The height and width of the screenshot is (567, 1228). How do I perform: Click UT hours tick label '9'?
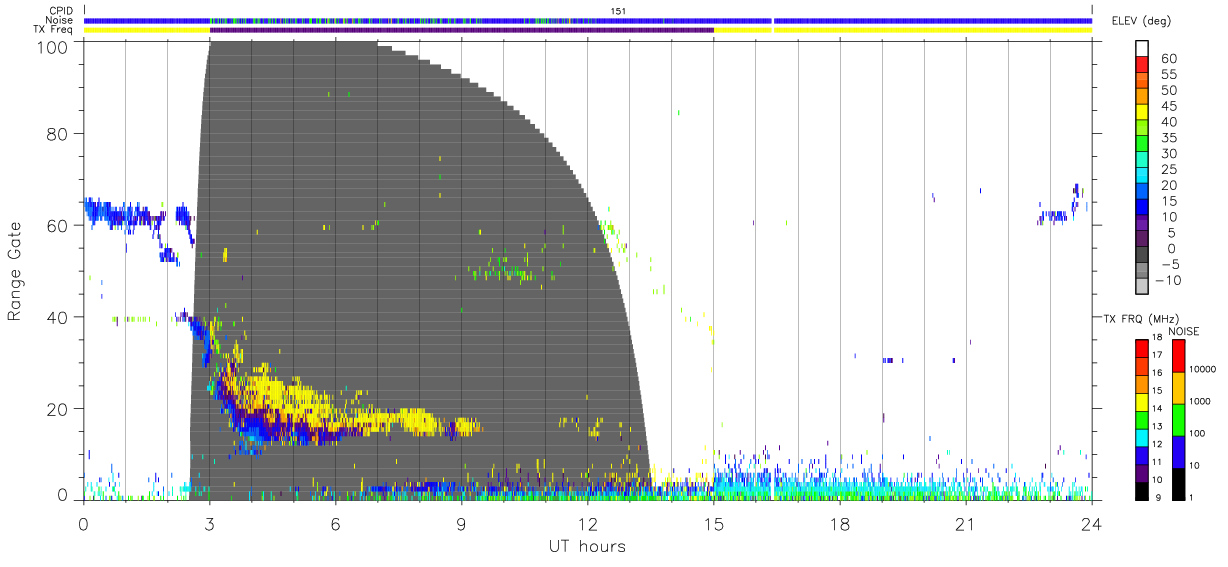(461, 524)
